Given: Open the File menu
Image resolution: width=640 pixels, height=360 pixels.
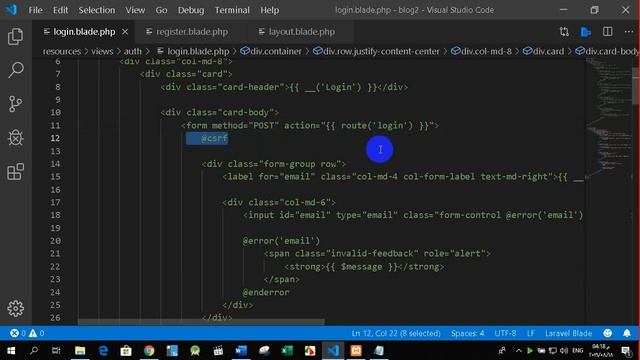Looking at the screenshot, I should point(35,10).
